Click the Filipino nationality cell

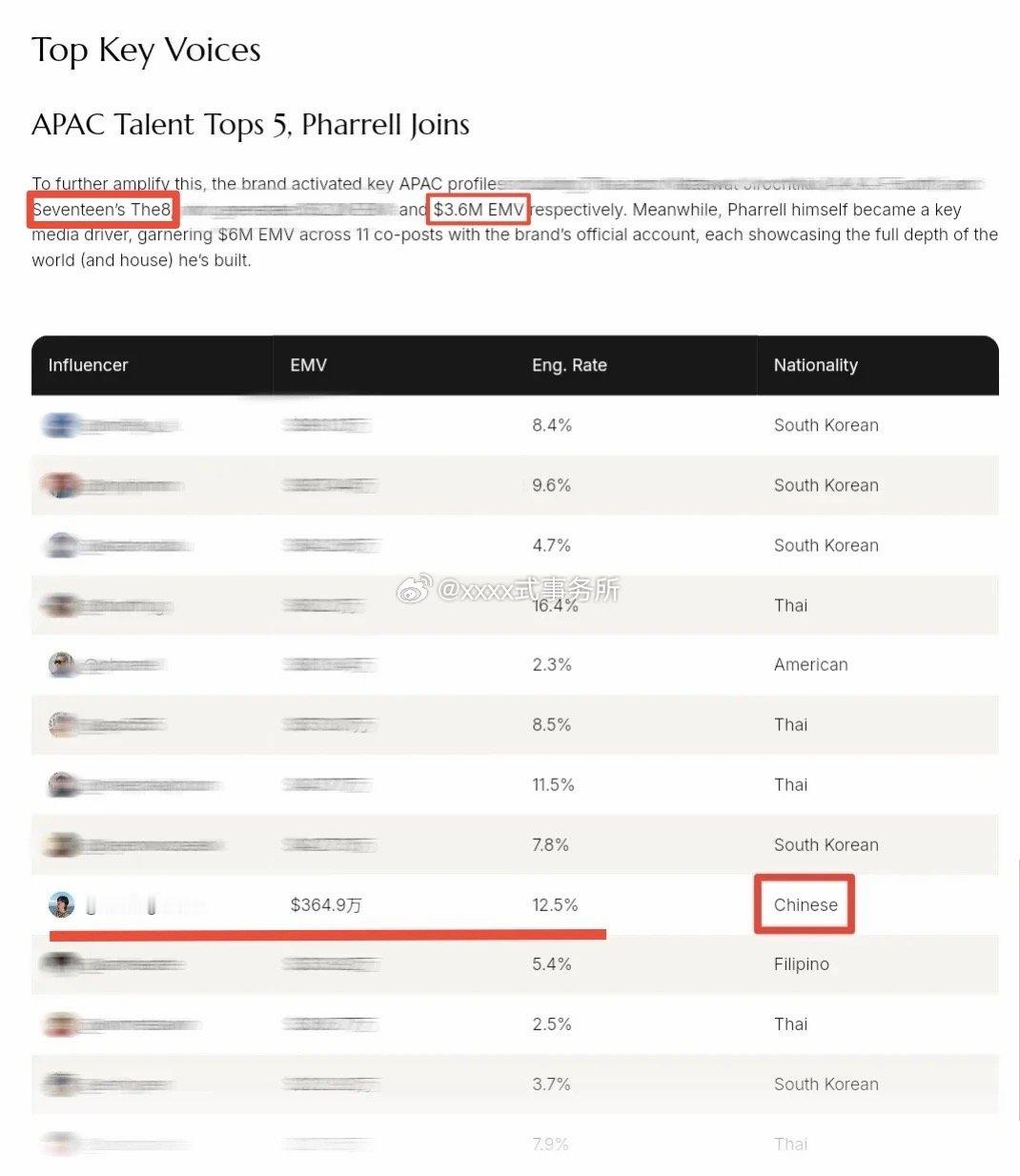tap(802, 964)
